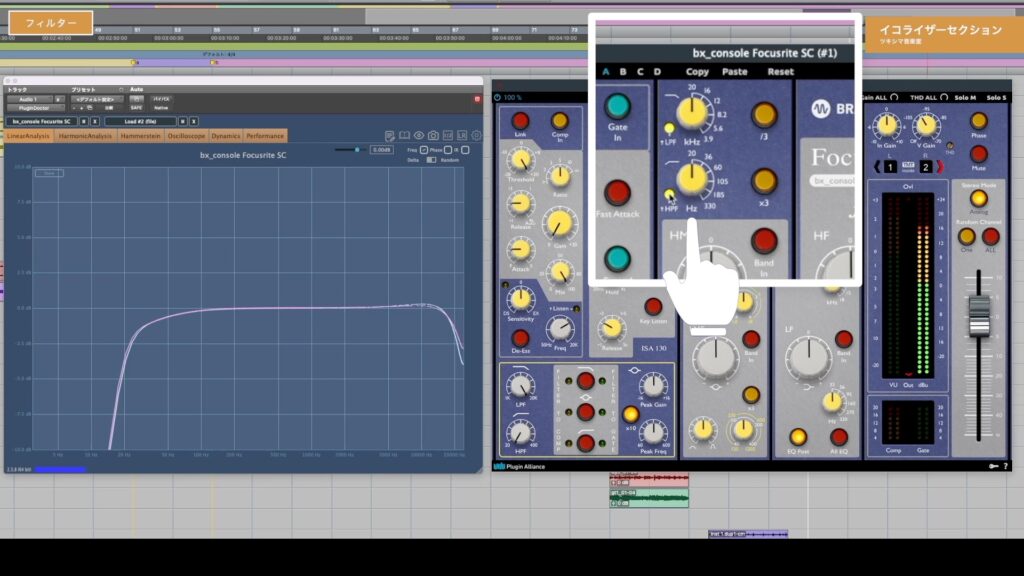Open the Audio 1 track selector
1024x576 pixels.
coord(31,99)
